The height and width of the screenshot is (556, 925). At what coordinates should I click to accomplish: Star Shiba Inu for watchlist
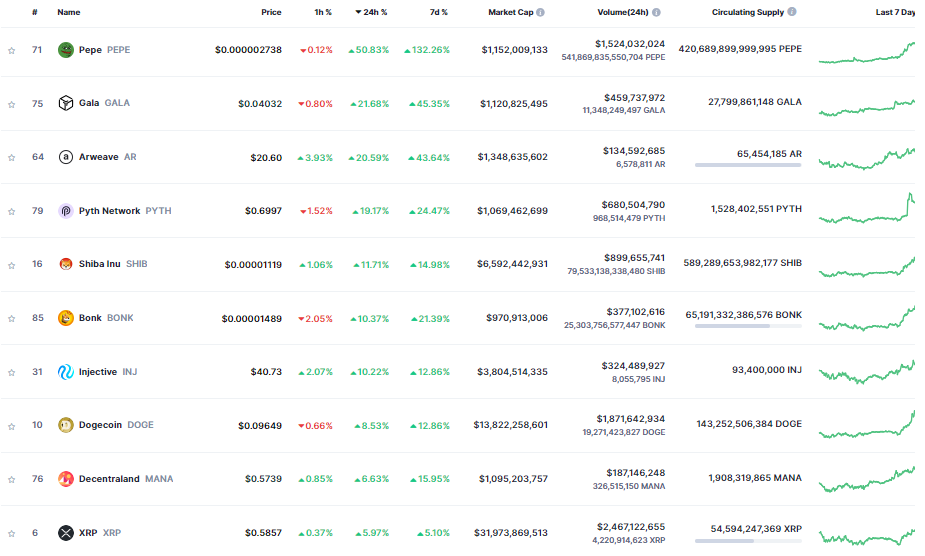pyautogui.click(x=11, y=265)
